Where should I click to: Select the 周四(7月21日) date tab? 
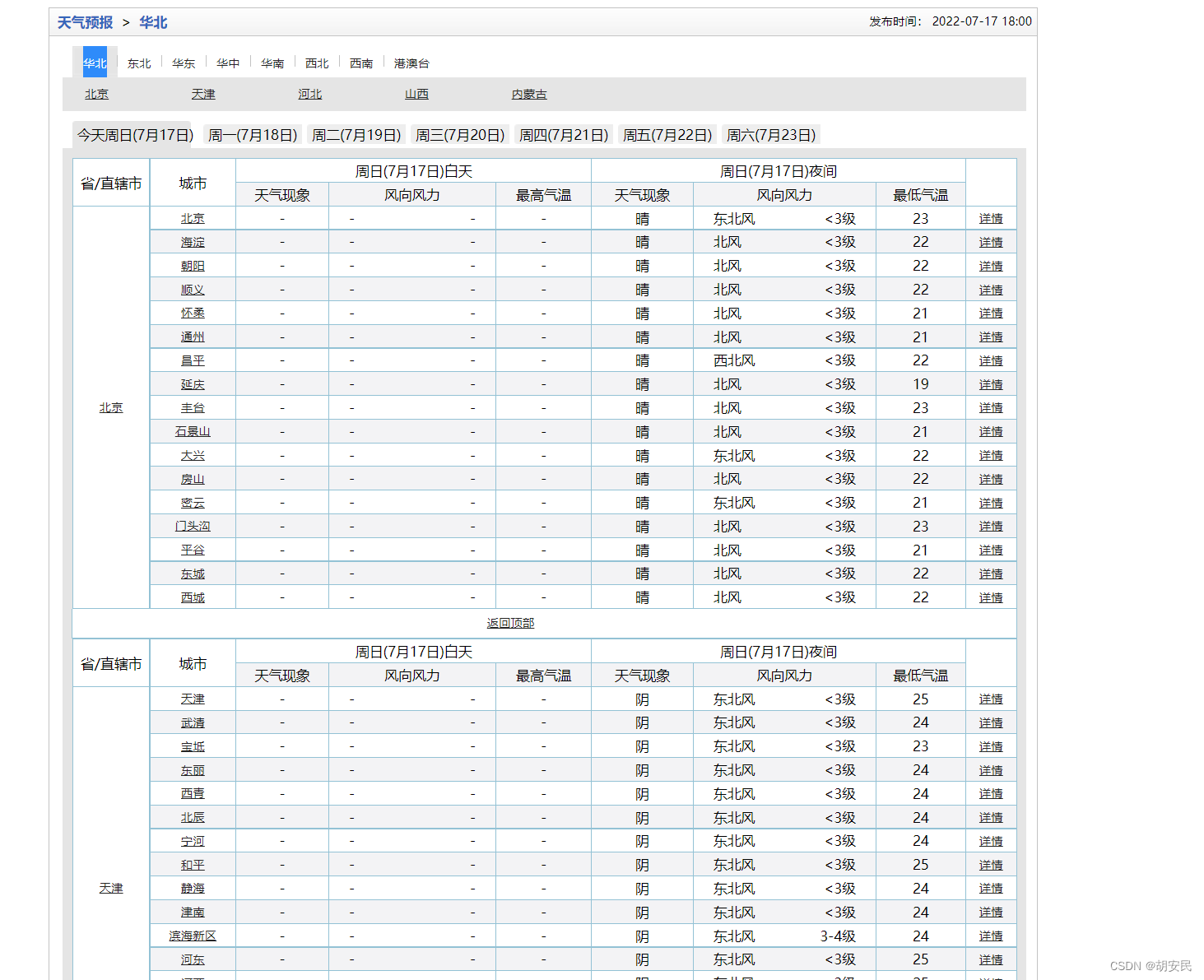point(564,135)
